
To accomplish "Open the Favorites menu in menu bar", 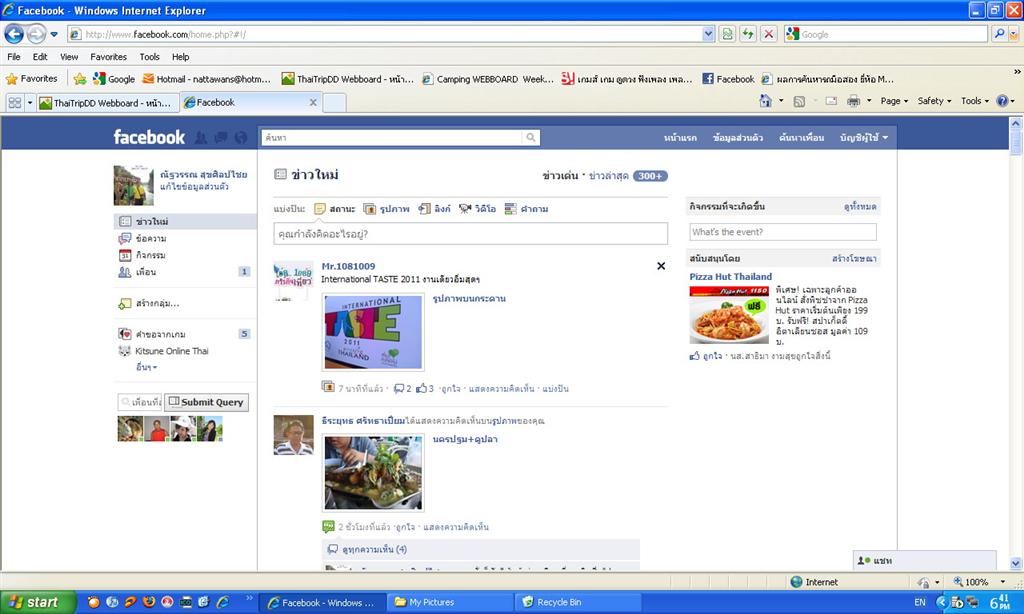I will coord(108,57).
